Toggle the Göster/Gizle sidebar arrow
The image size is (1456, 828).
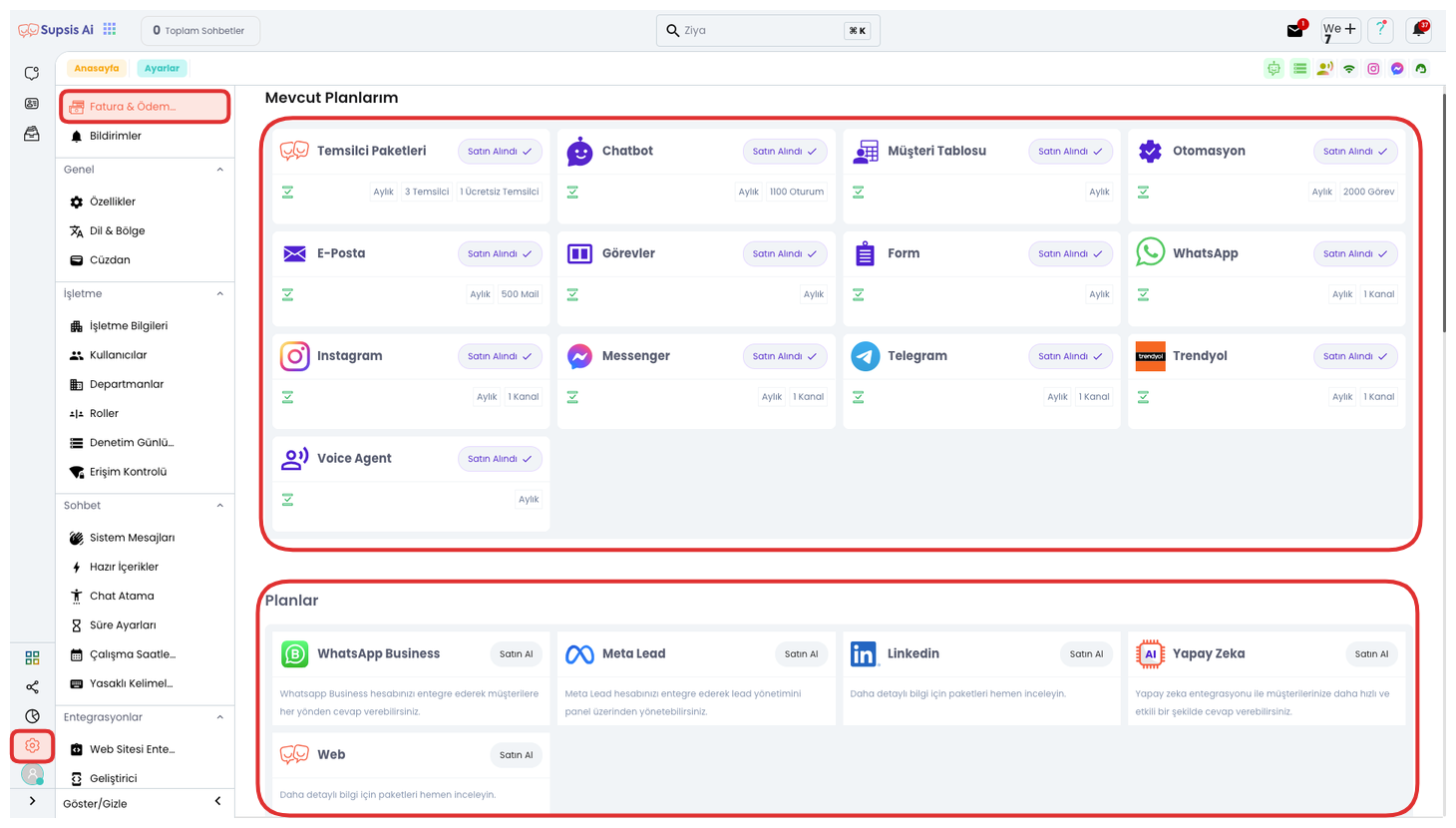coord(218,801)
